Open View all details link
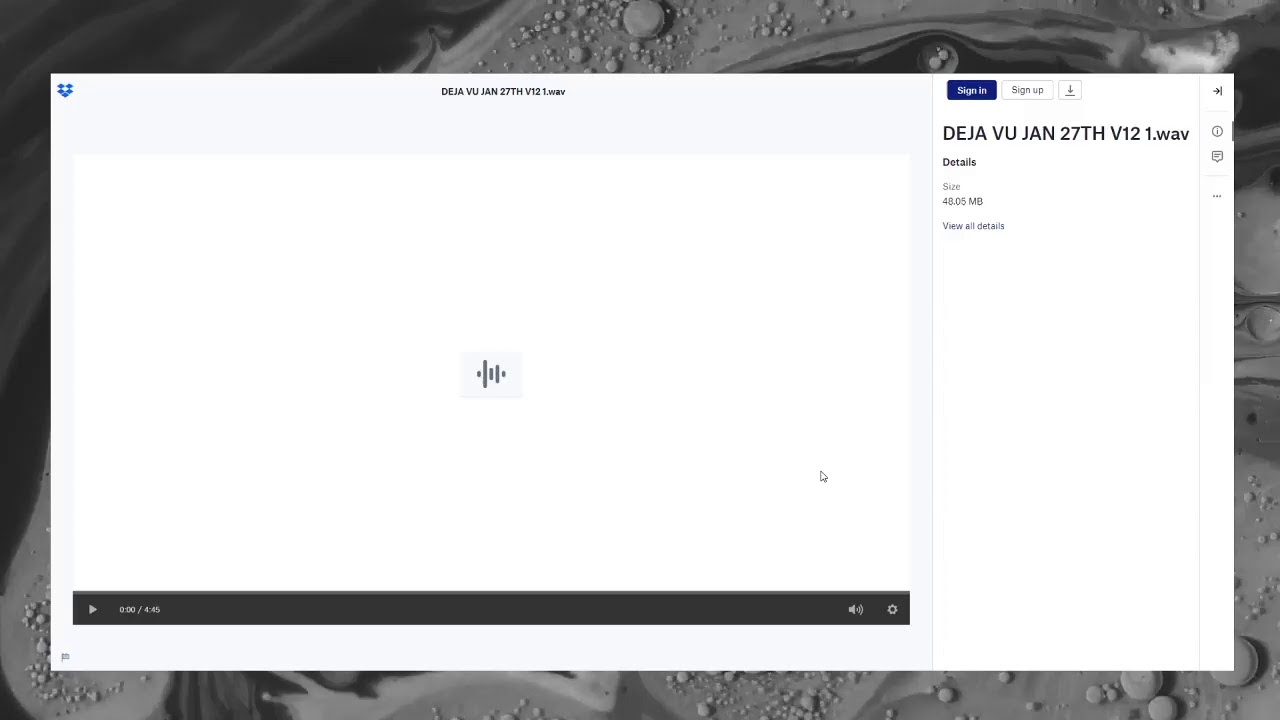Viewport: 1280px width, 720px height. (973, 226)
